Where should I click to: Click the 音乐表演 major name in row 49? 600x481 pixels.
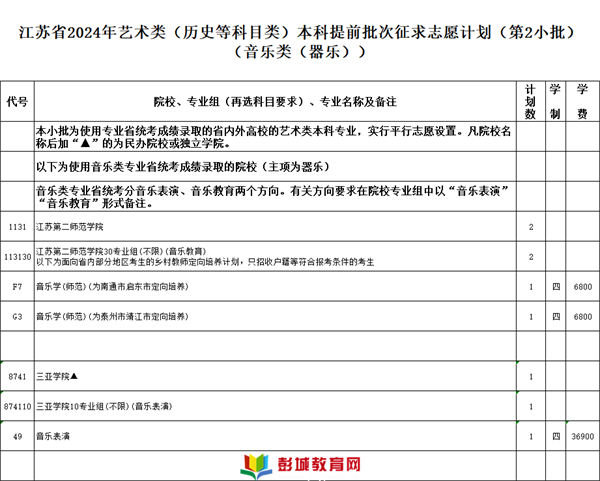(x=53, y=436)
